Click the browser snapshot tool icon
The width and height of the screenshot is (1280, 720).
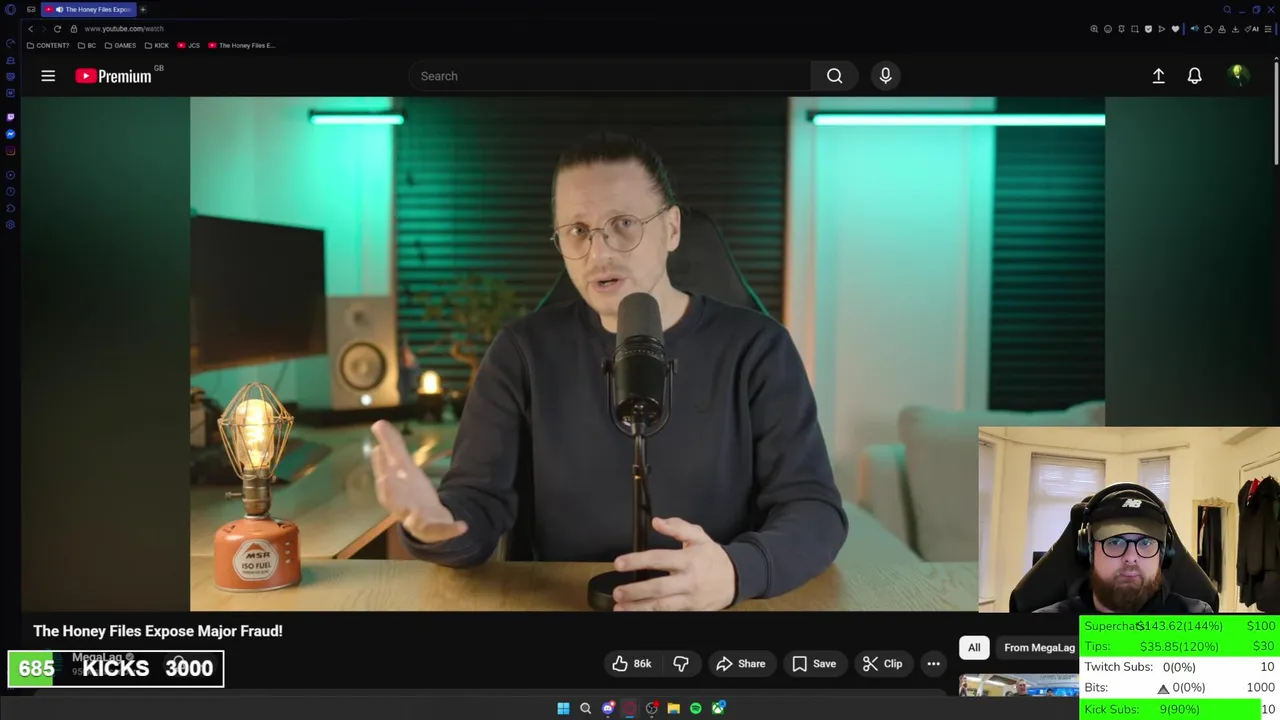click(1134, 29)
